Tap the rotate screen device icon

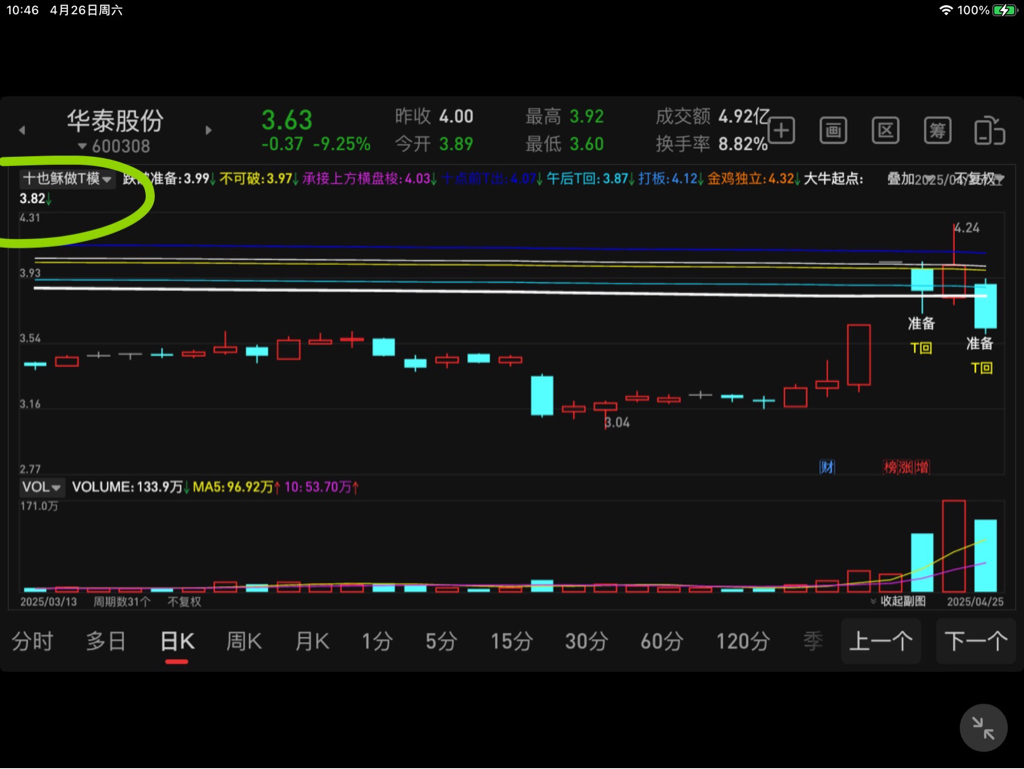[989, 130]
